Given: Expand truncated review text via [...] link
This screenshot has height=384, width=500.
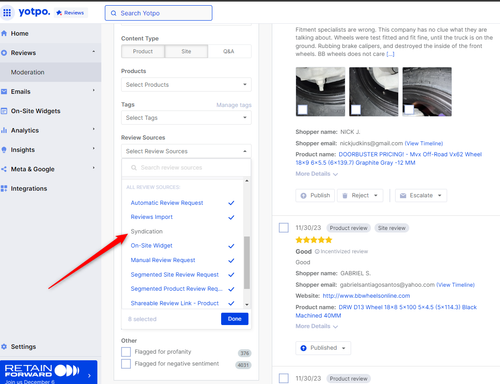Looking at the screenshot, I should click(390, 54).
